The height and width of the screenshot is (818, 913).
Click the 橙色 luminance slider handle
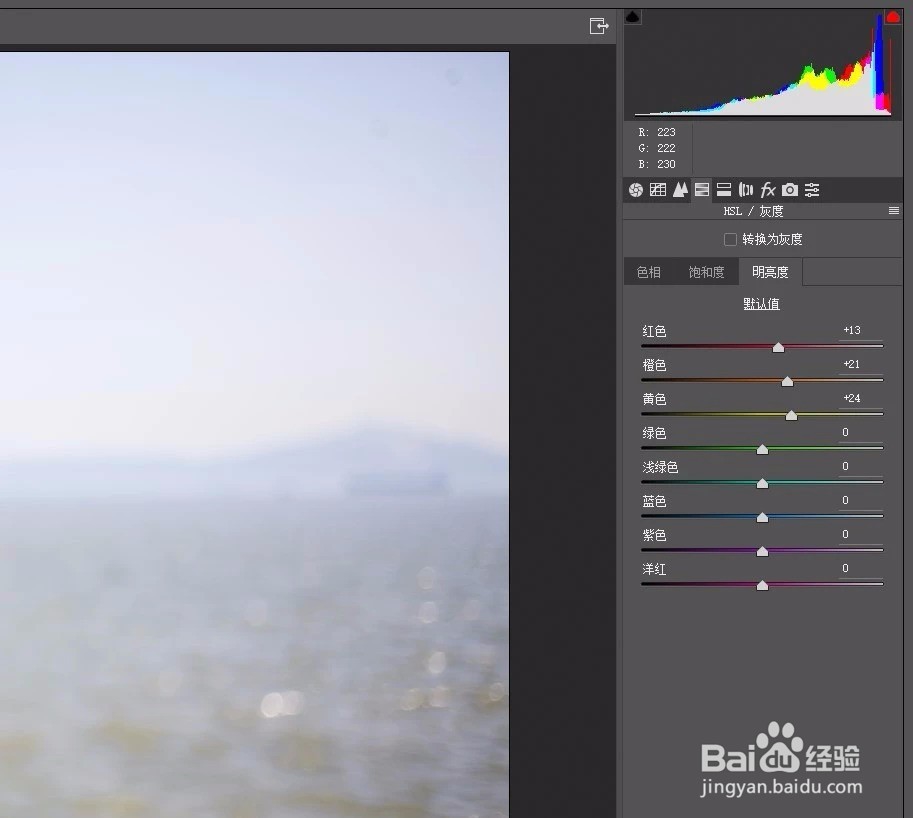787,381
